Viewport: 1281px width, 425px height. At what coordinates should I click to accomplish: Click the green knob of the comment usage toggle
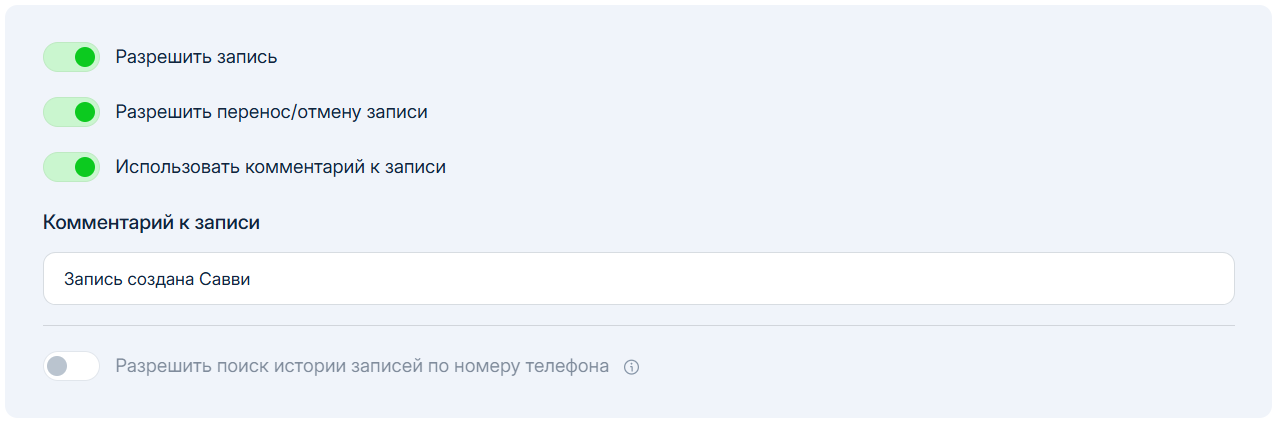(x=85, y=167)
